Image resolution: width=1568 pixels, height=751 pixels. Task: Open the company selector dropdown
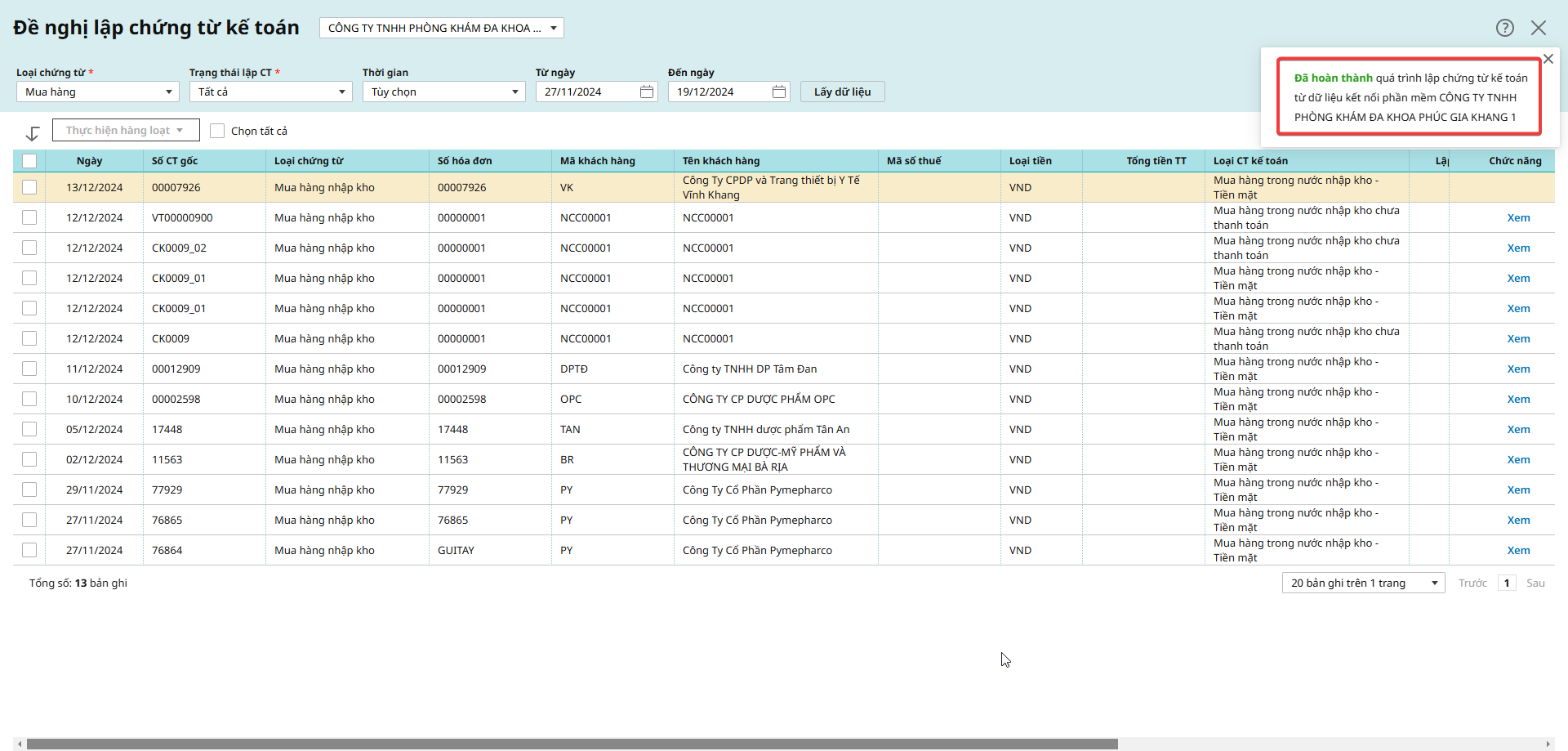[x=442, y=28]
